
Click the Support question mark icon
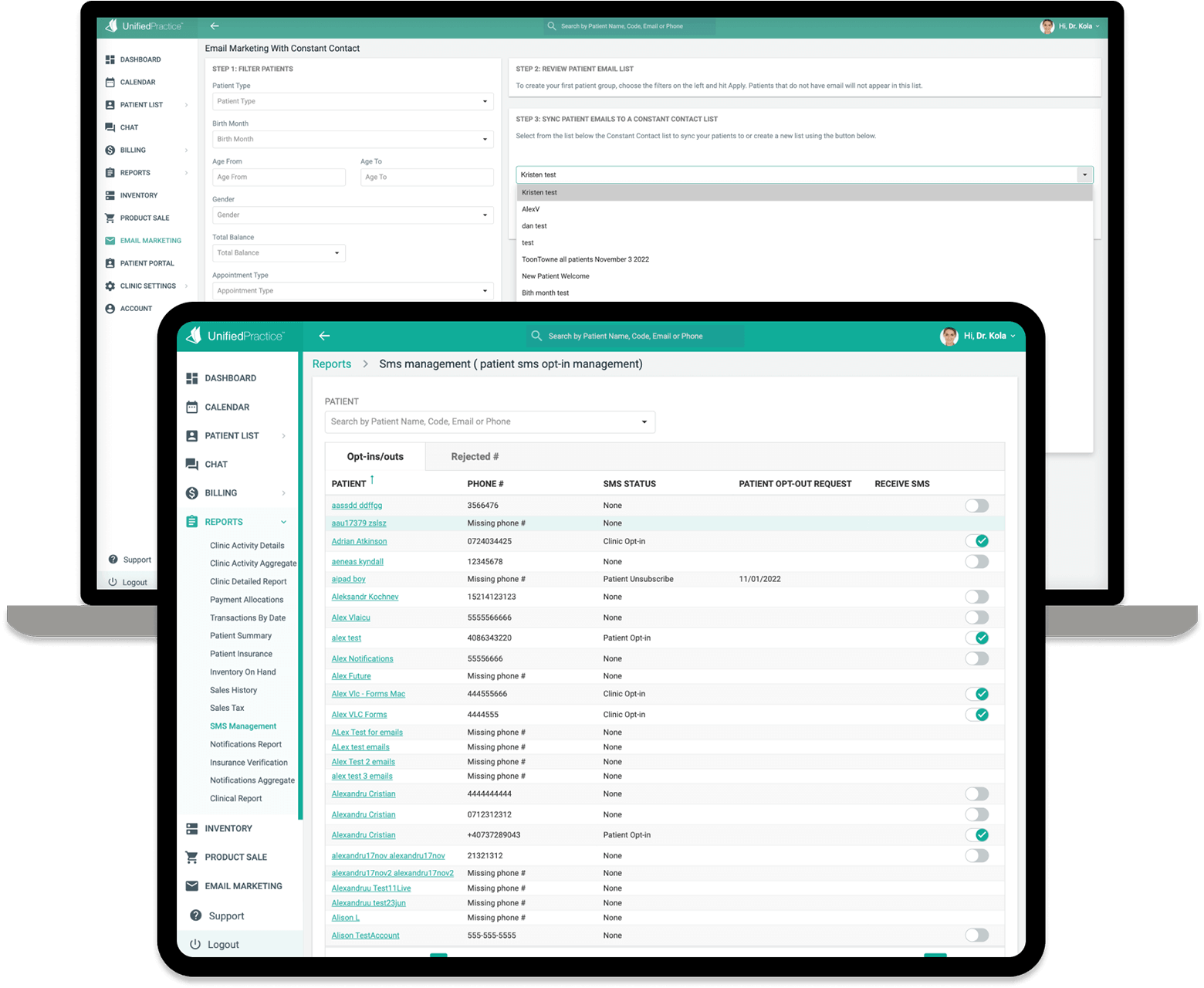click(x=195, y=915)
